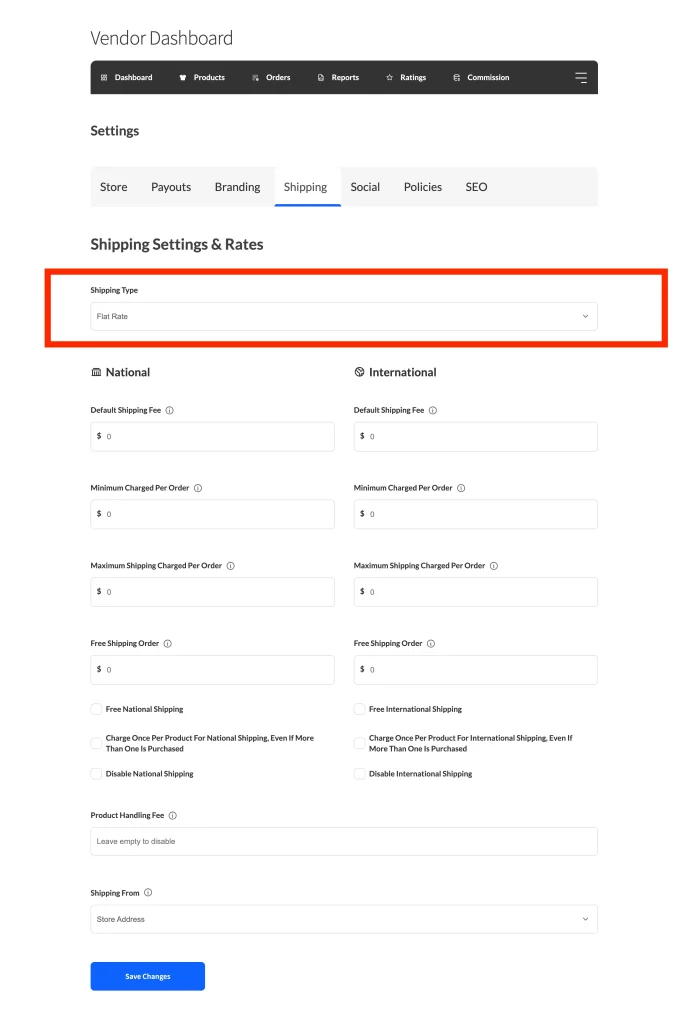Check Disable International Shipping
691x1024 pixels.
point(360,774)
